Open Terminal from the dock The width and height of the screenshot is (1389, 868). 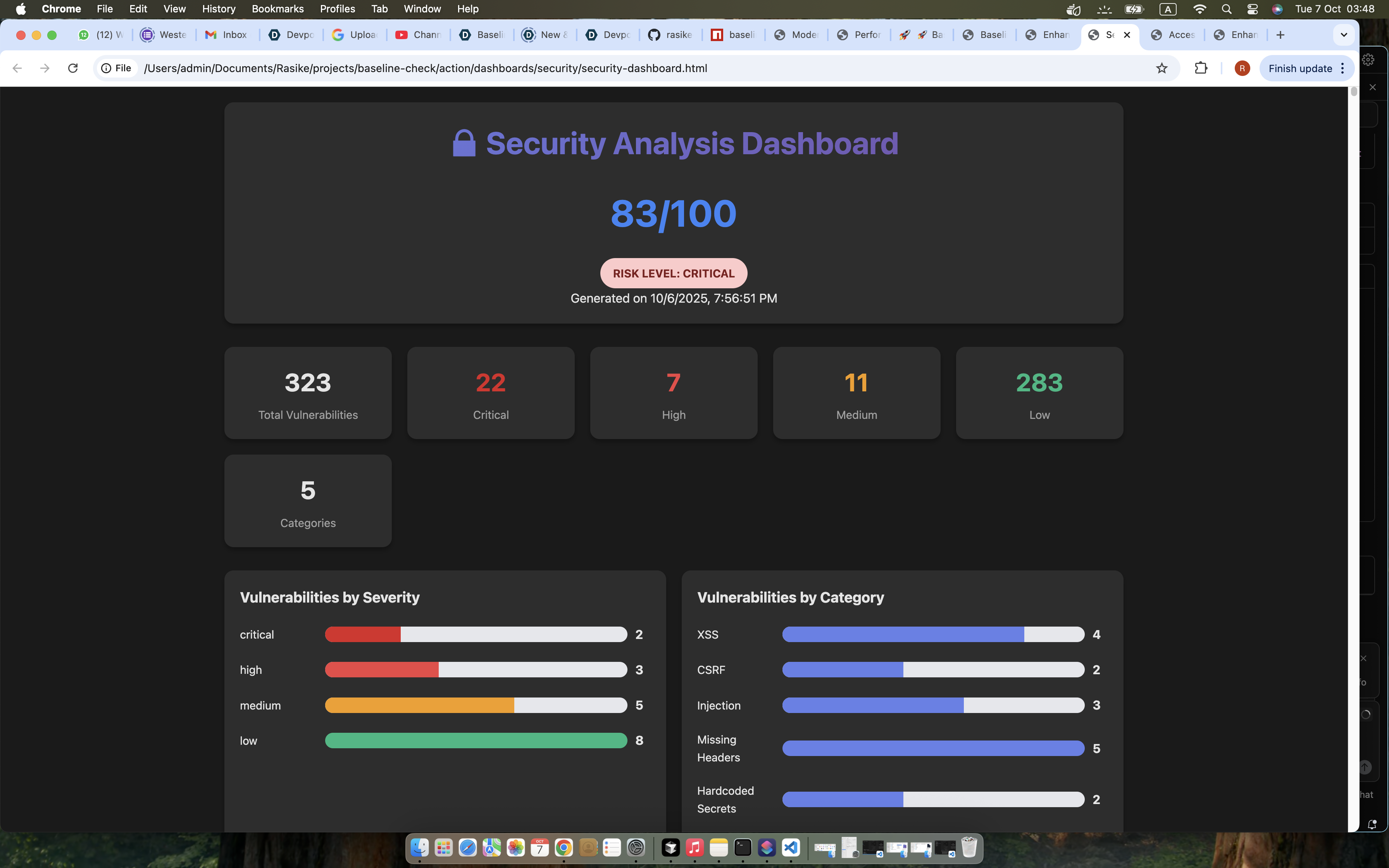pos(743,847)
